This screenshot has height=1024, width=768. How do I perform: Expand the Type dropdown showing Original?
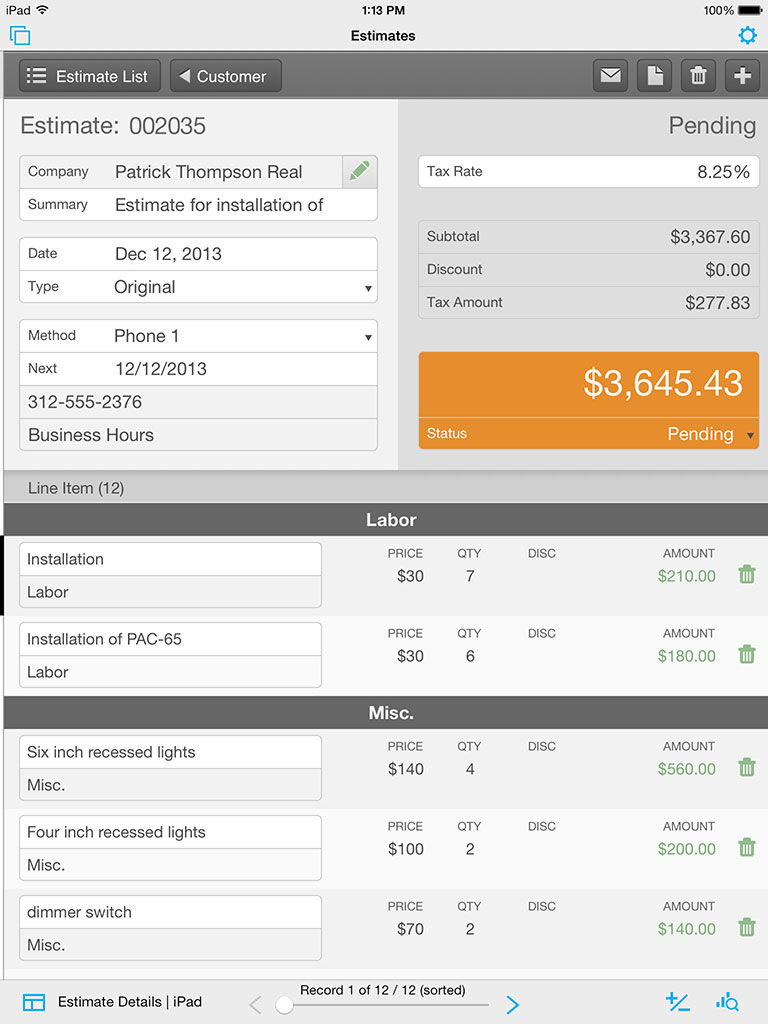tap(368, 288)
